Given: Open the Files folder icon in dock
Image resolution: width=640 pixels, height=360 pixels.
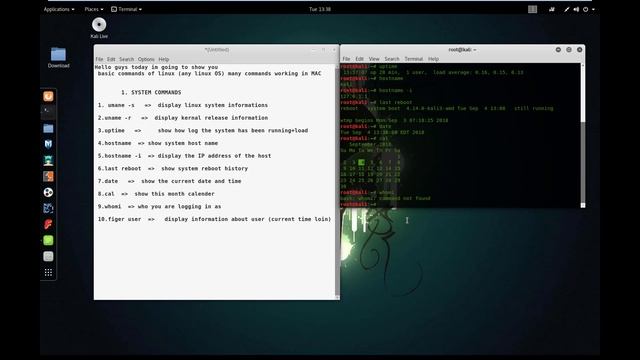Looking at the screenshot, I should click(48, 128).
